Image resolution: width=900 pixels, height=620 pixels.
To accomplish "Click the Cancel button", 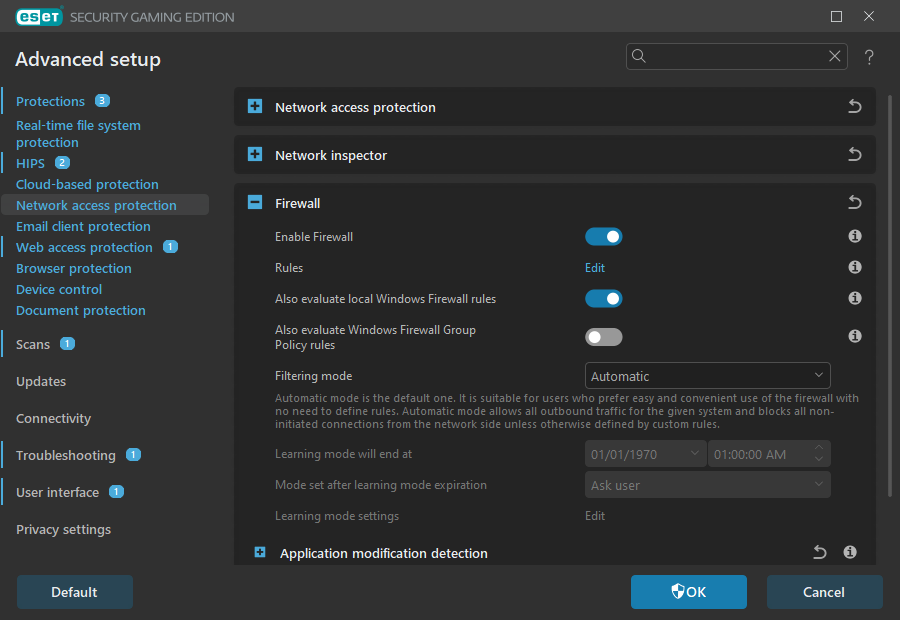I will point(824,592).
